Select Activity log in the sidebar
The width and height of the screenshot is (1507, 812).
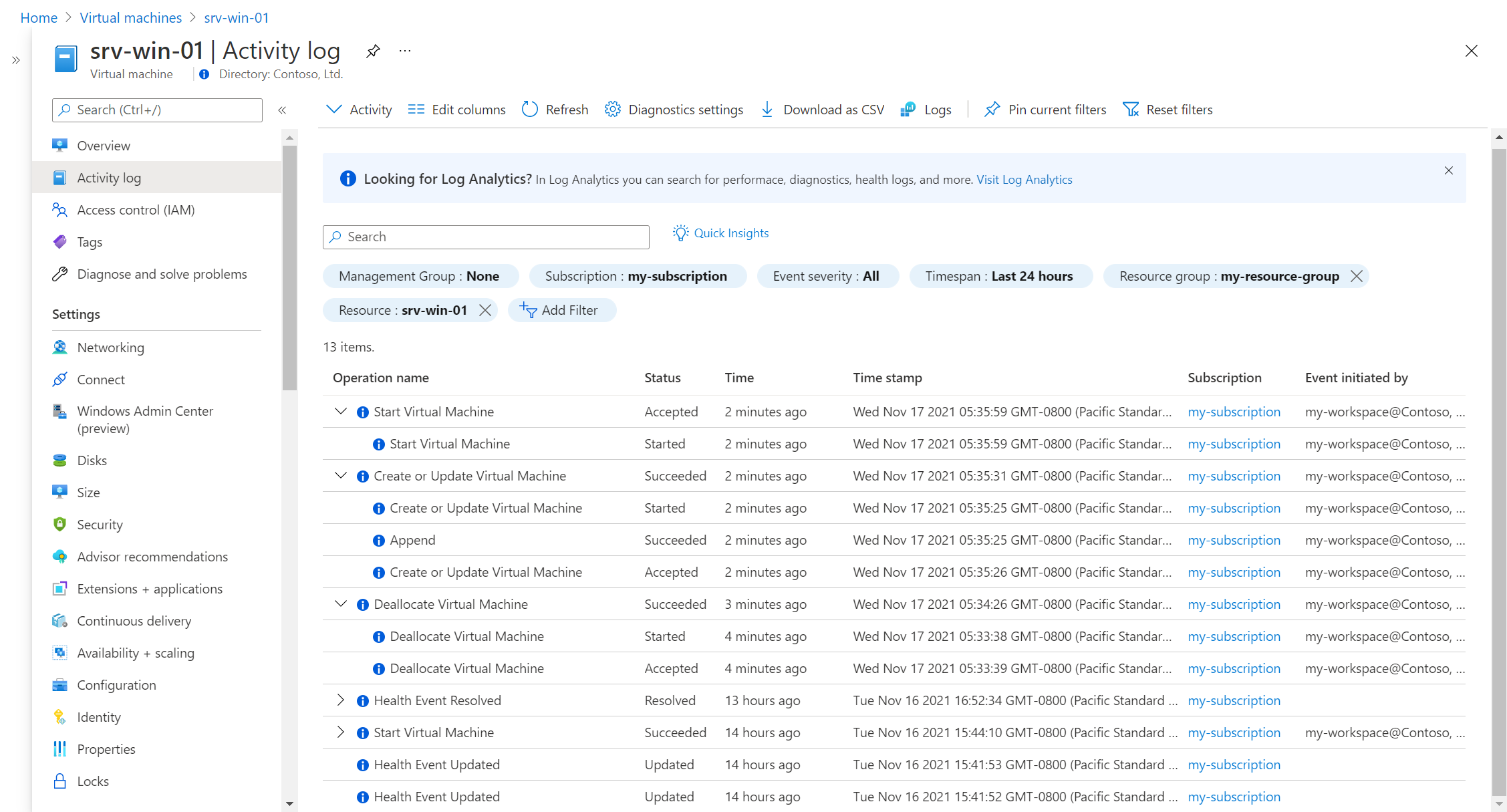[x=157, y=178]
